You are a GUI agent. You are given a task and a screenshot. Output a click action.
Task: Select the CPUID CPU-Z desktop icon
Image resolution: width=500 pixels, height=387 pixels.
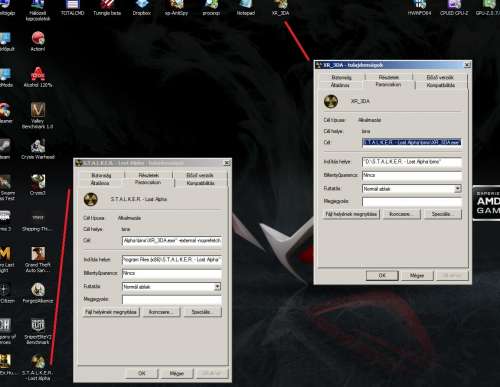[x=454, y=8]
